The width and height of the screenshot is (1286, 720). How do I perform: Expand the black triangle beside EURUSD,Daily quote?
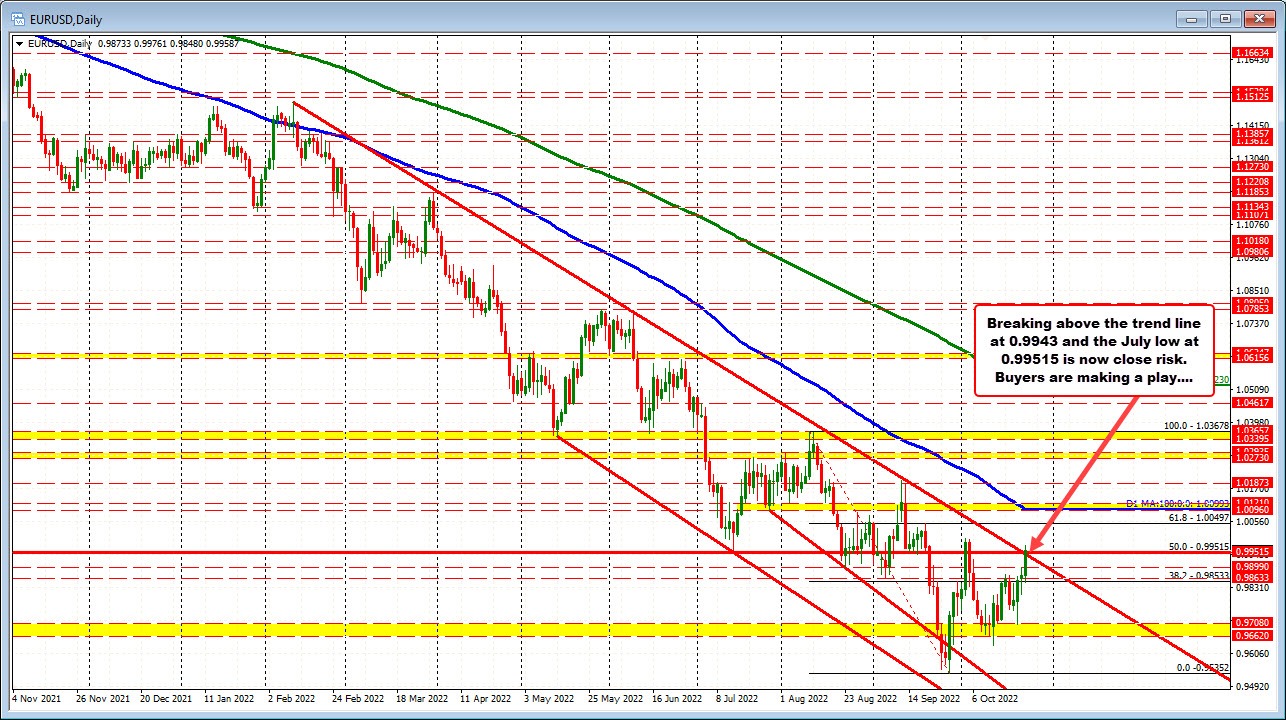(19, 44)
